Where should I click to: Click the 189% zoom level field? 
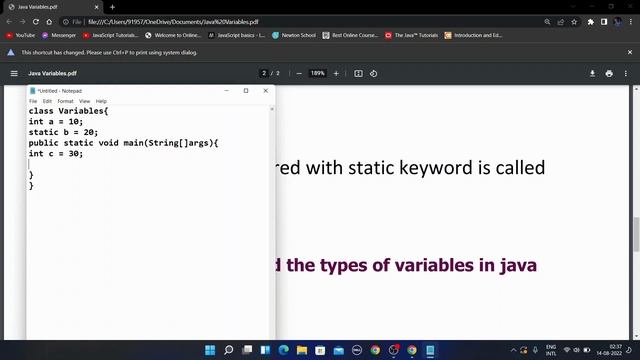pyautogui.click(x=318, y=73)
